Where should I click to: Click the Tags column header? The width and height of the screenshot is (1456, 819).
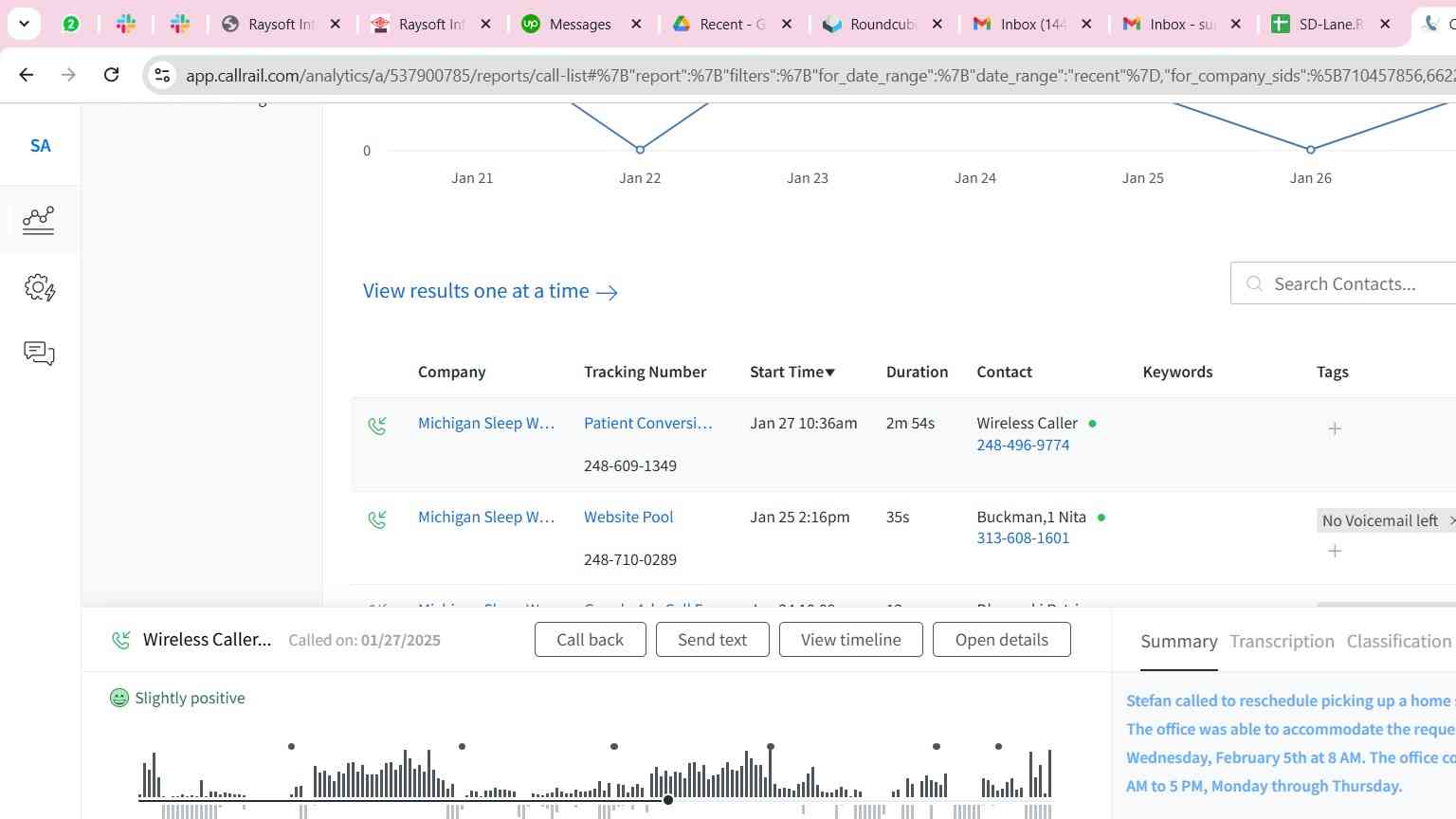[1332, 372]
